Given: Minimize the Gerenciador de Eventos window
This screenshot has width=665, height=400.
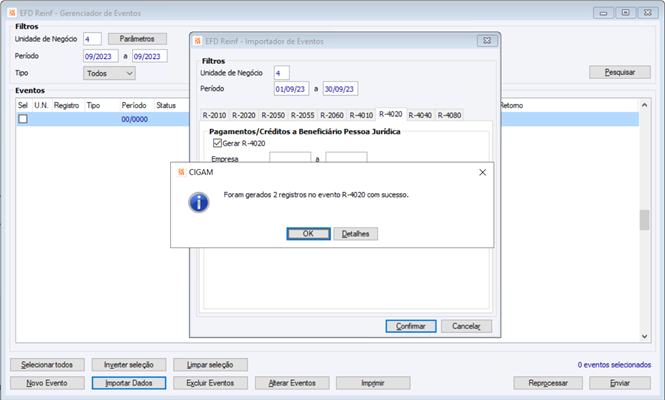Looking at the screenshot, I should click(x=604, y=13).
